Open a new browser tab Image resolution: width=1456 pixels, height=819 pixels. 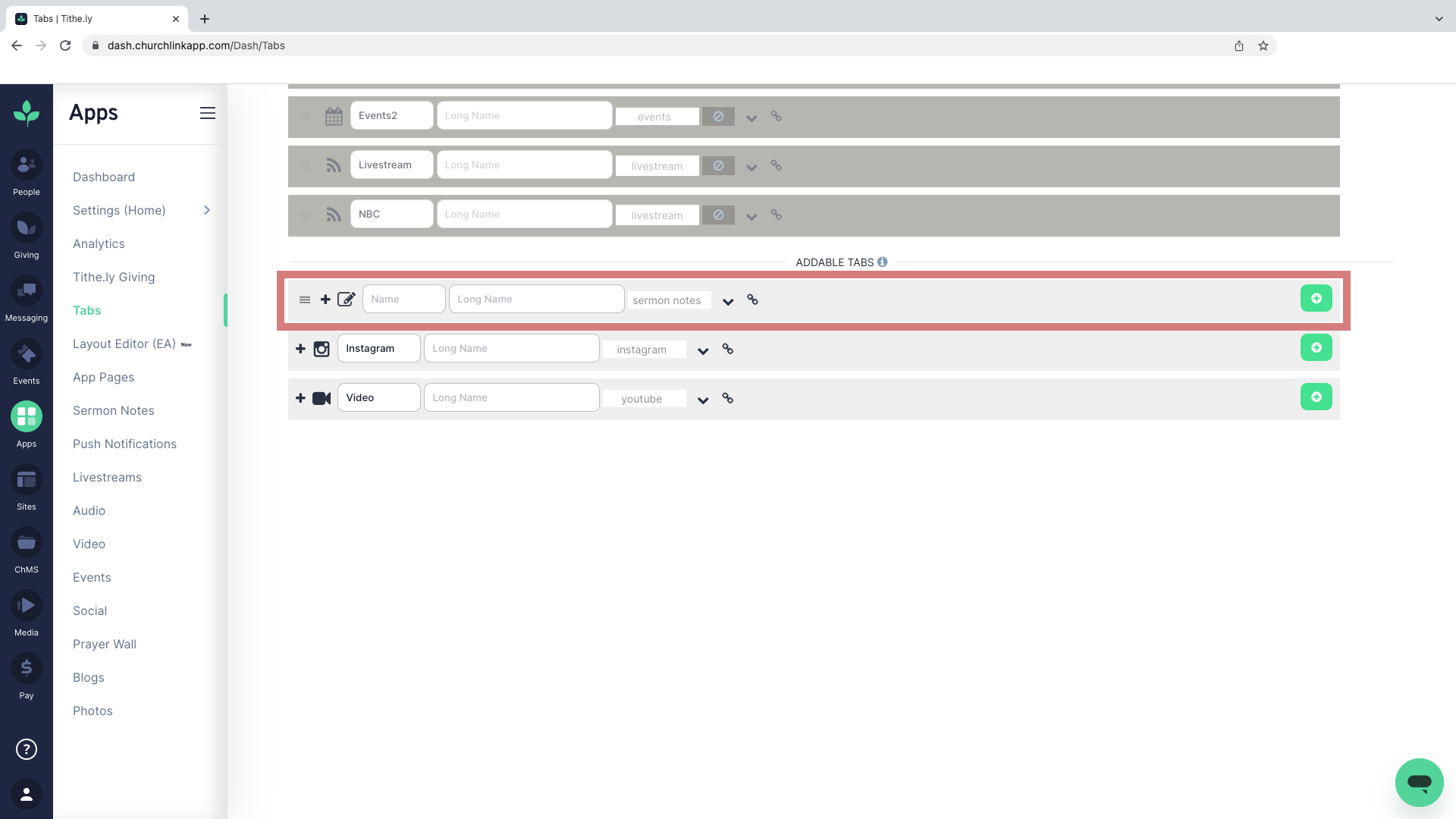coord(205,19)
